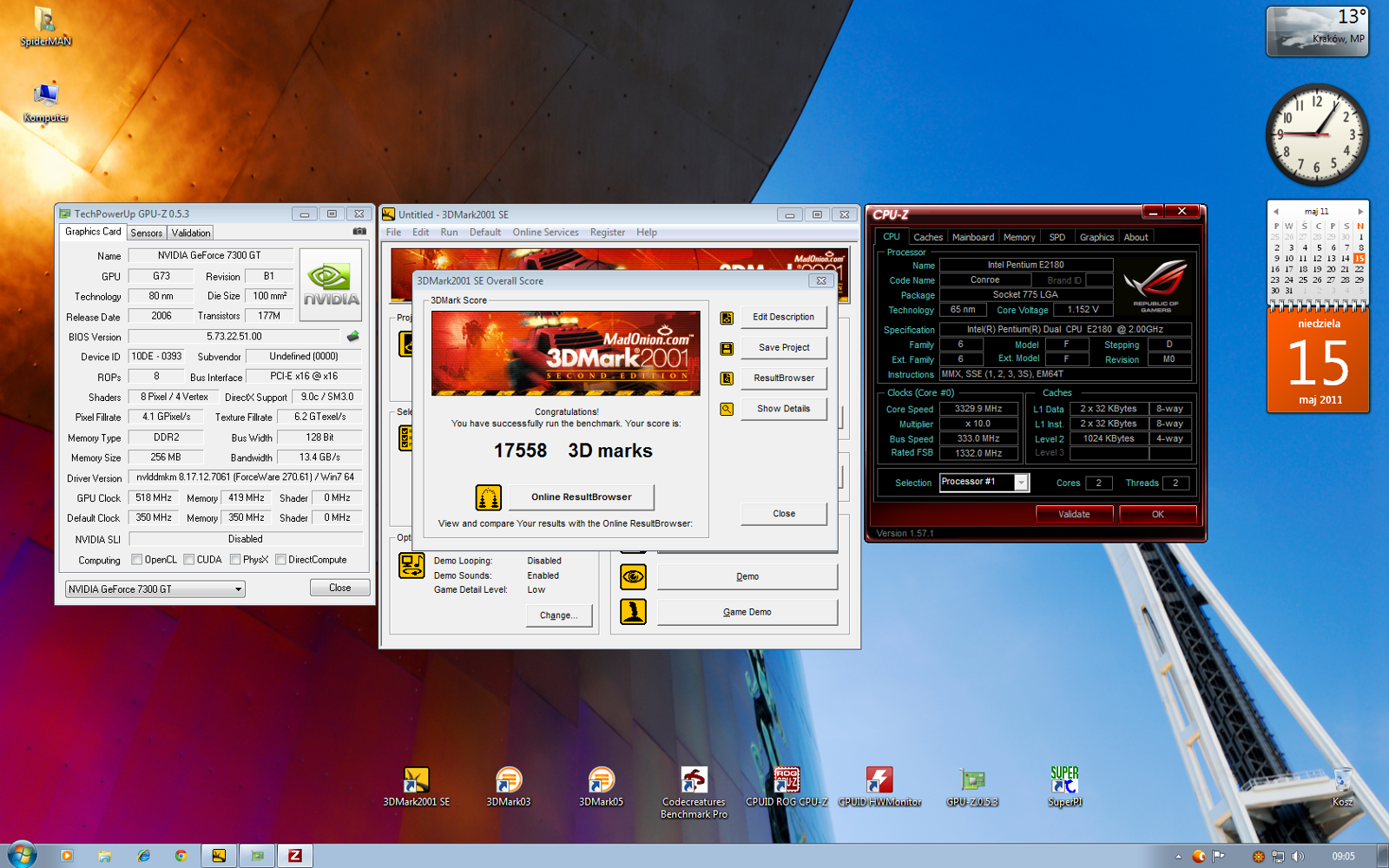Screen dimensions: 1389x868
Task: Click the Edit Description button
Action: [x=783, y=318]
